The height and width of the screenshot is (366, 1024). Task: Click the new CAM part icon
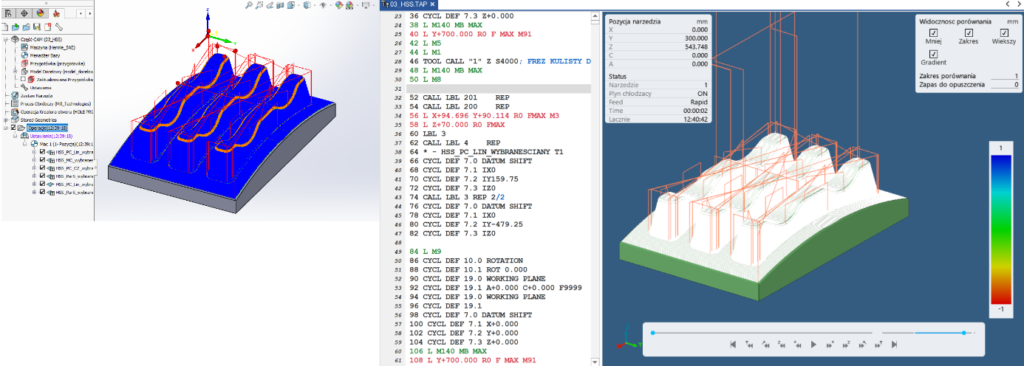pyautogui.click(x=5, y=27)
